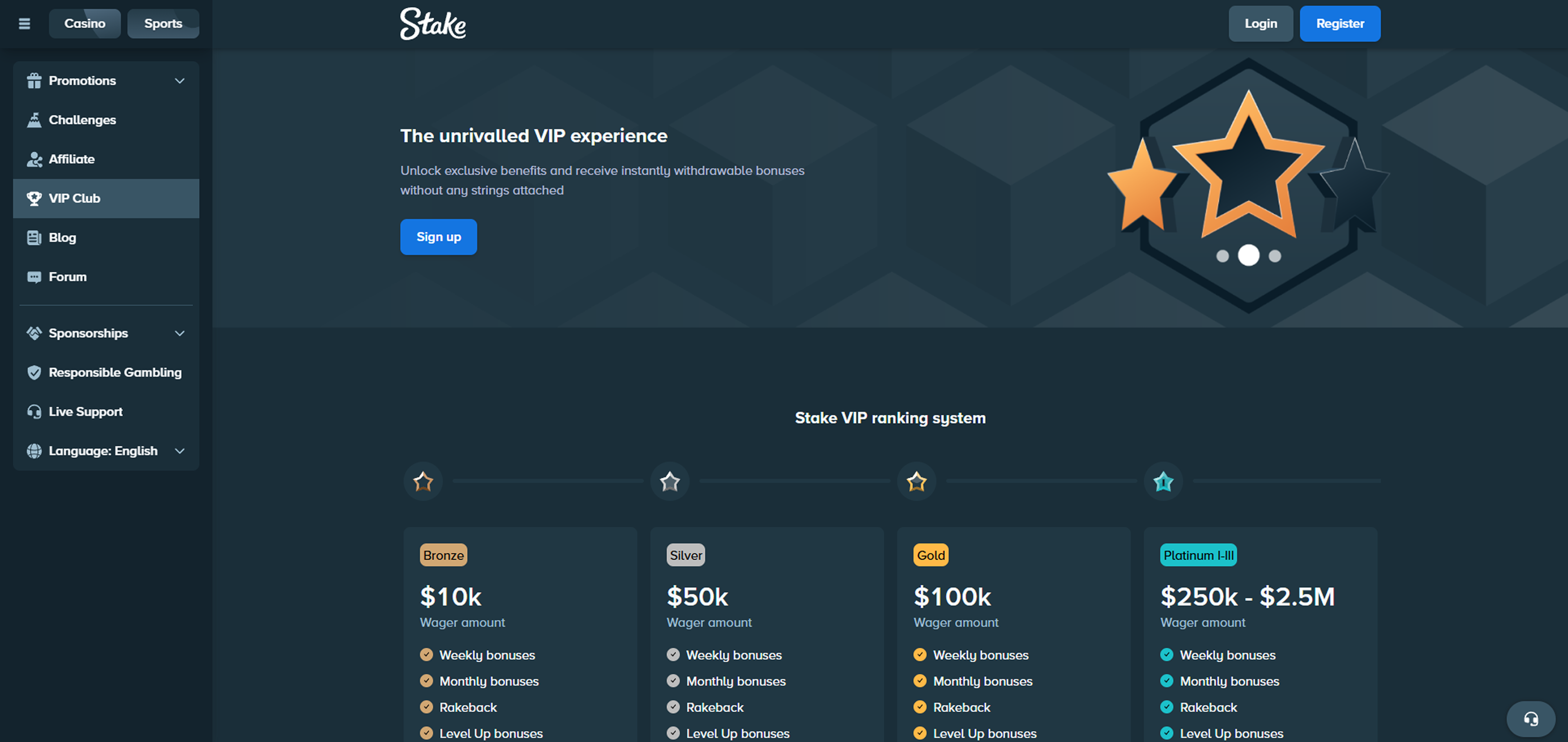This screenshot has height=742, width=1568.
Task: Click the large center star graphic
Action: tap(1249, 164)
